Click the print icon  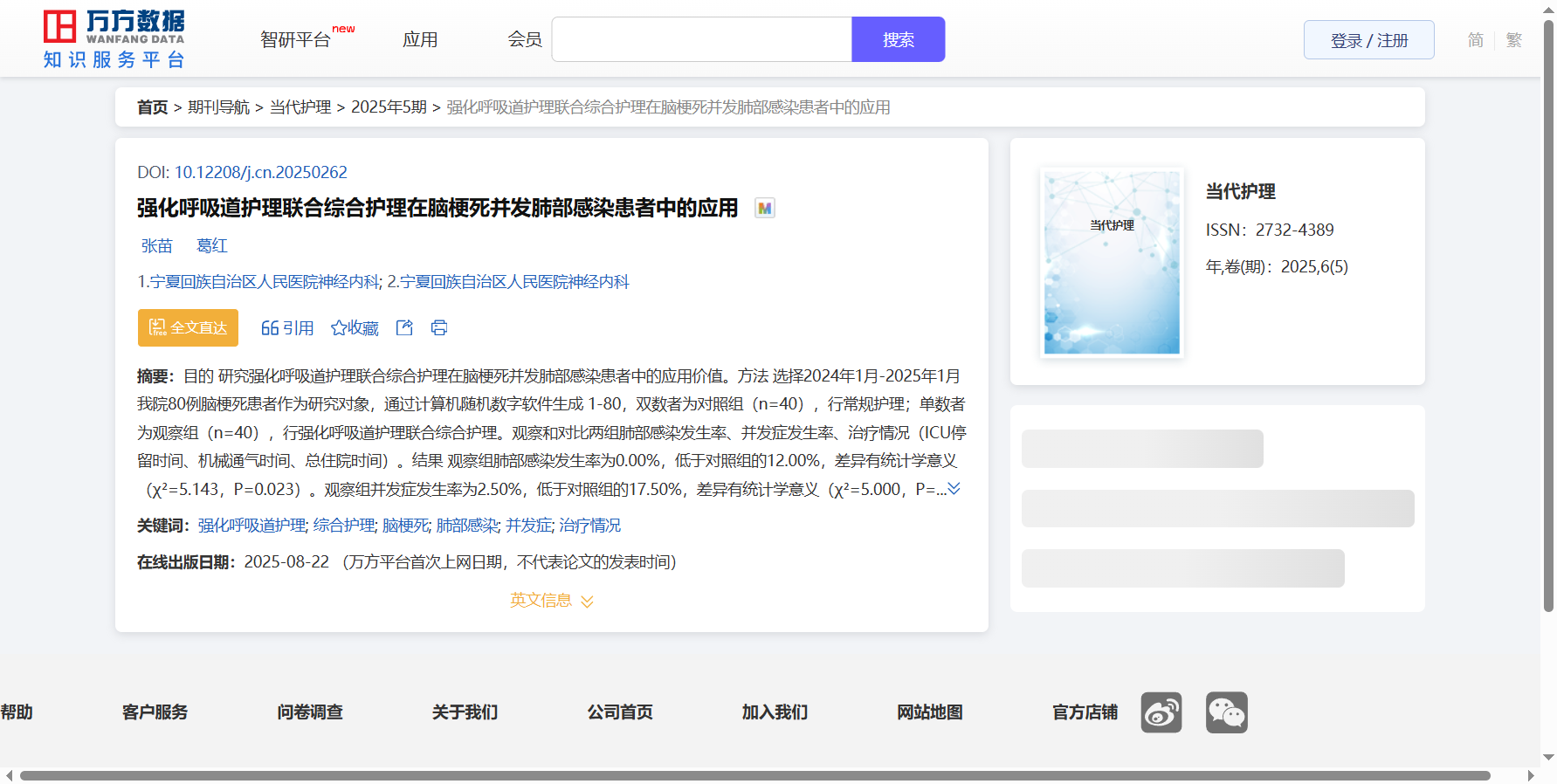click(x=439, y=328)
